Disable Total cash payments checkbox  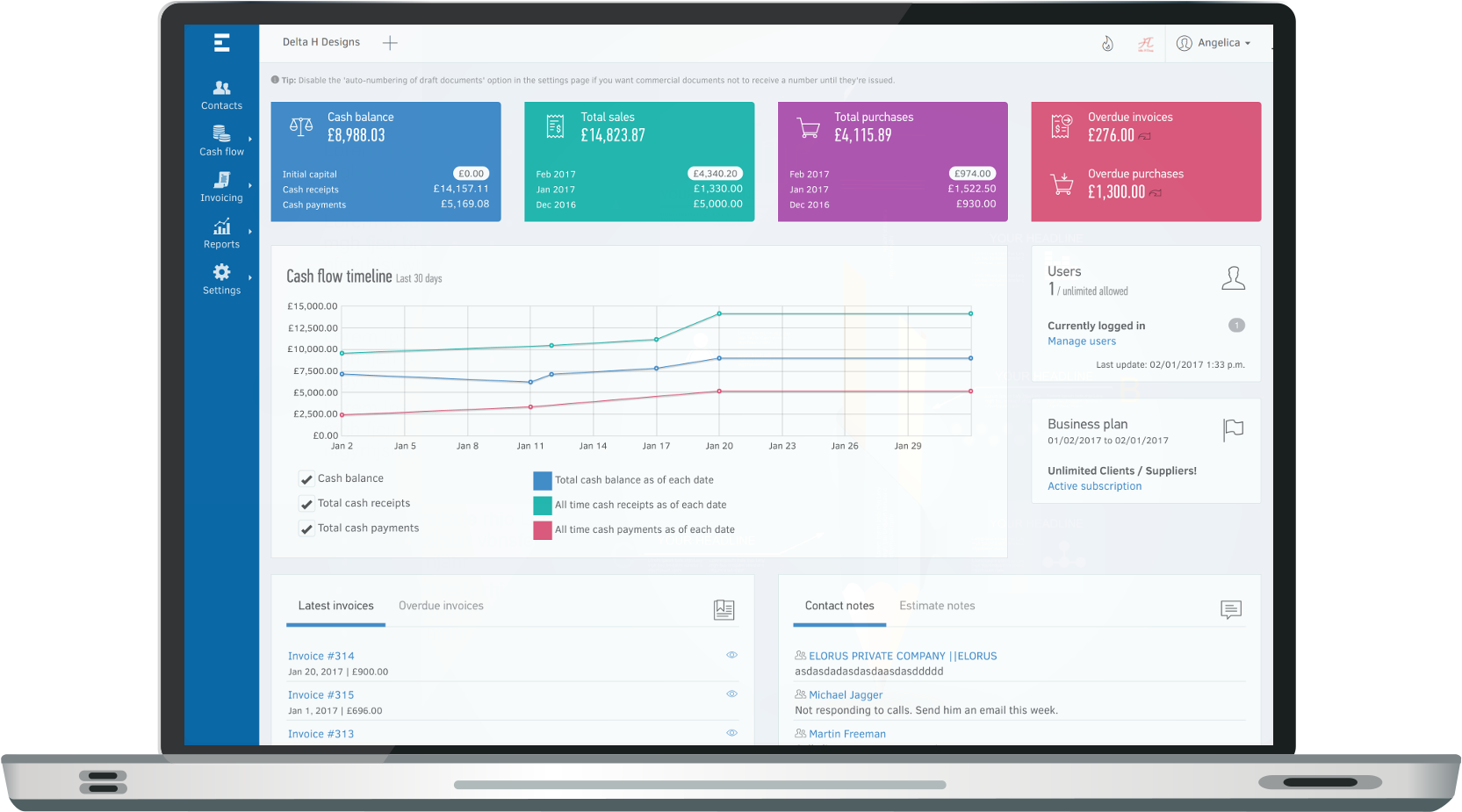pos(306,528)
